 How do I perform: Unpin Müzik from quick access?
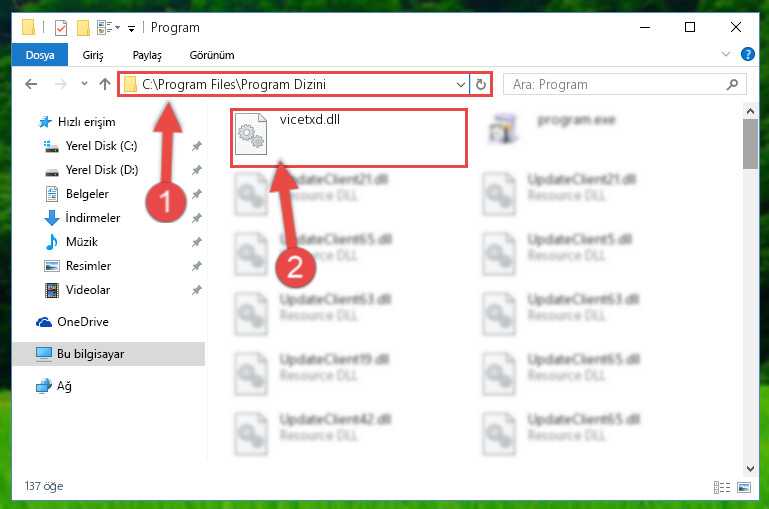tap(197, 242)
